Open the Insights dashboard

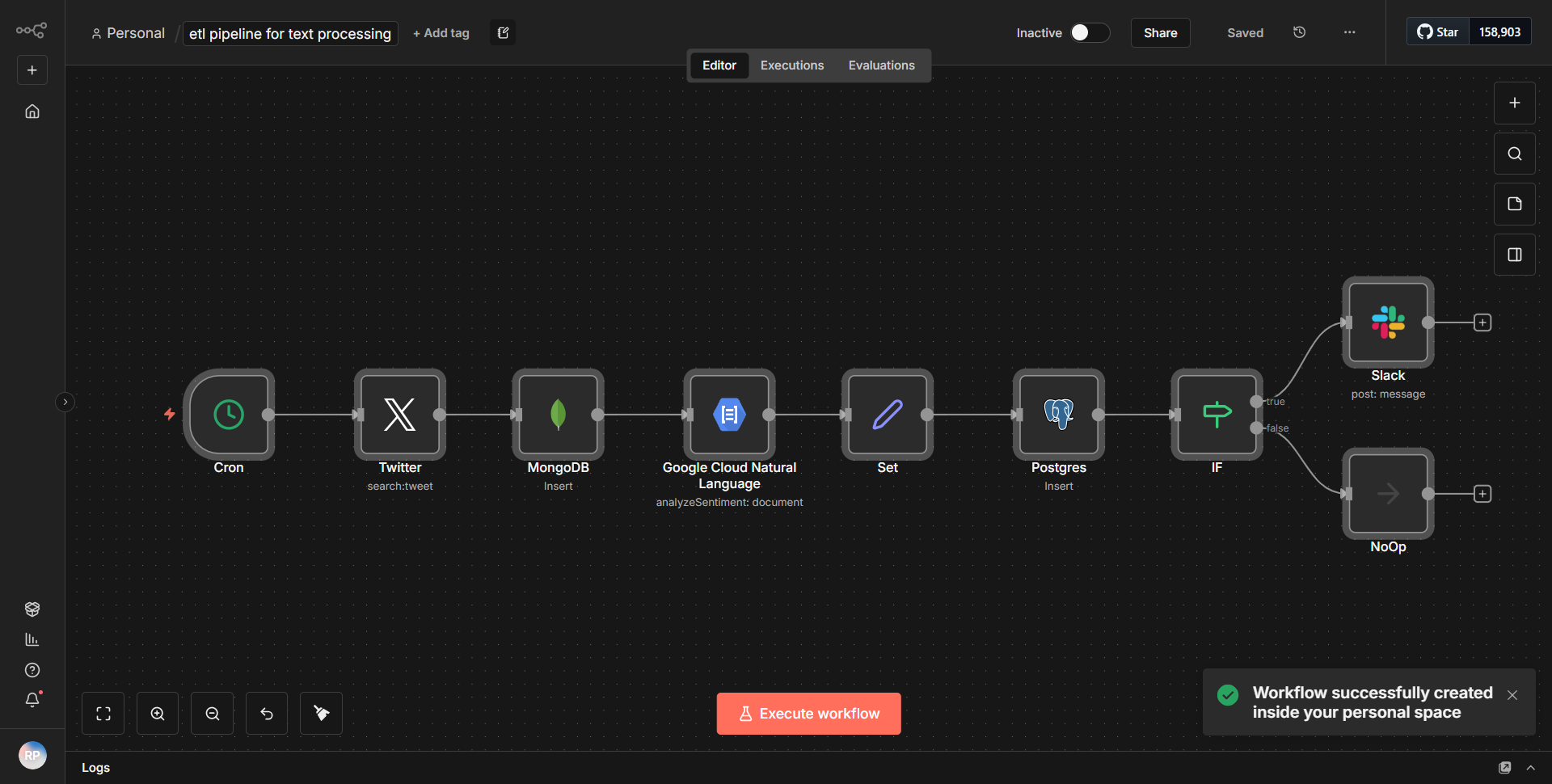coord(32,639)
